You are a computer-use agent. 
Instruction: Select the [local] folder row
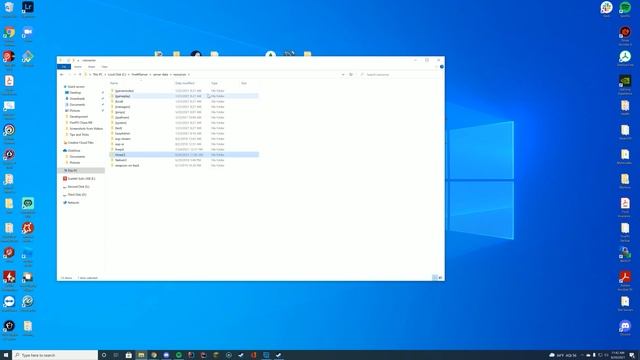coord(184,101)
